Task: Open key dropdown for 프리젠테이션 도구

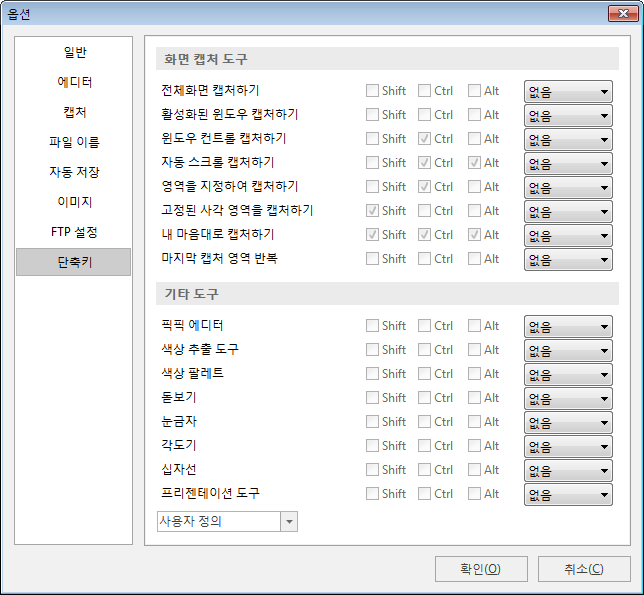Action: 568,494
